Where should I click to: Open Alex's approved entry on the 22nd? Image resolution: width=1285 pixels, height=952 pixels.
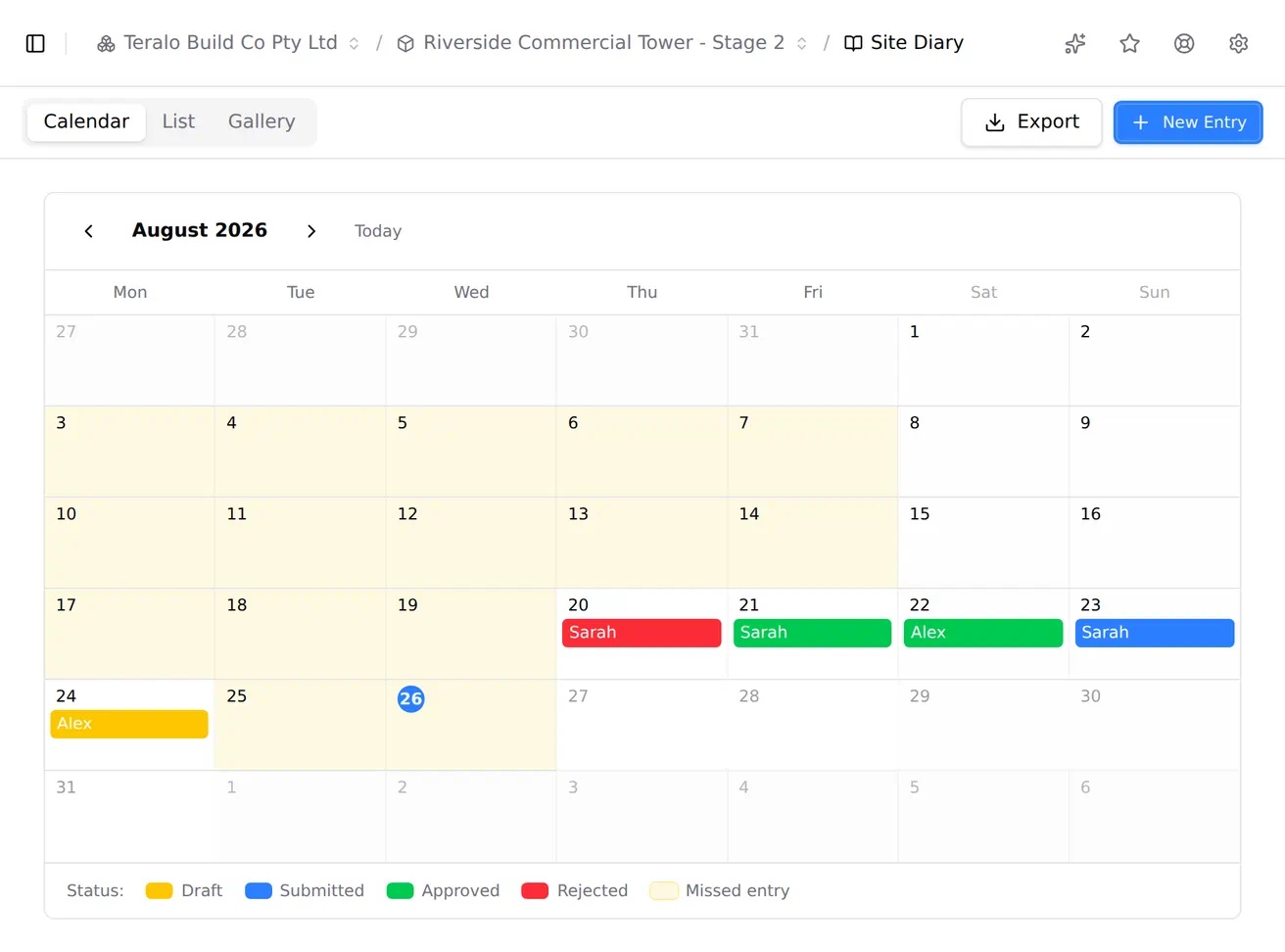[x=983, y=633]
